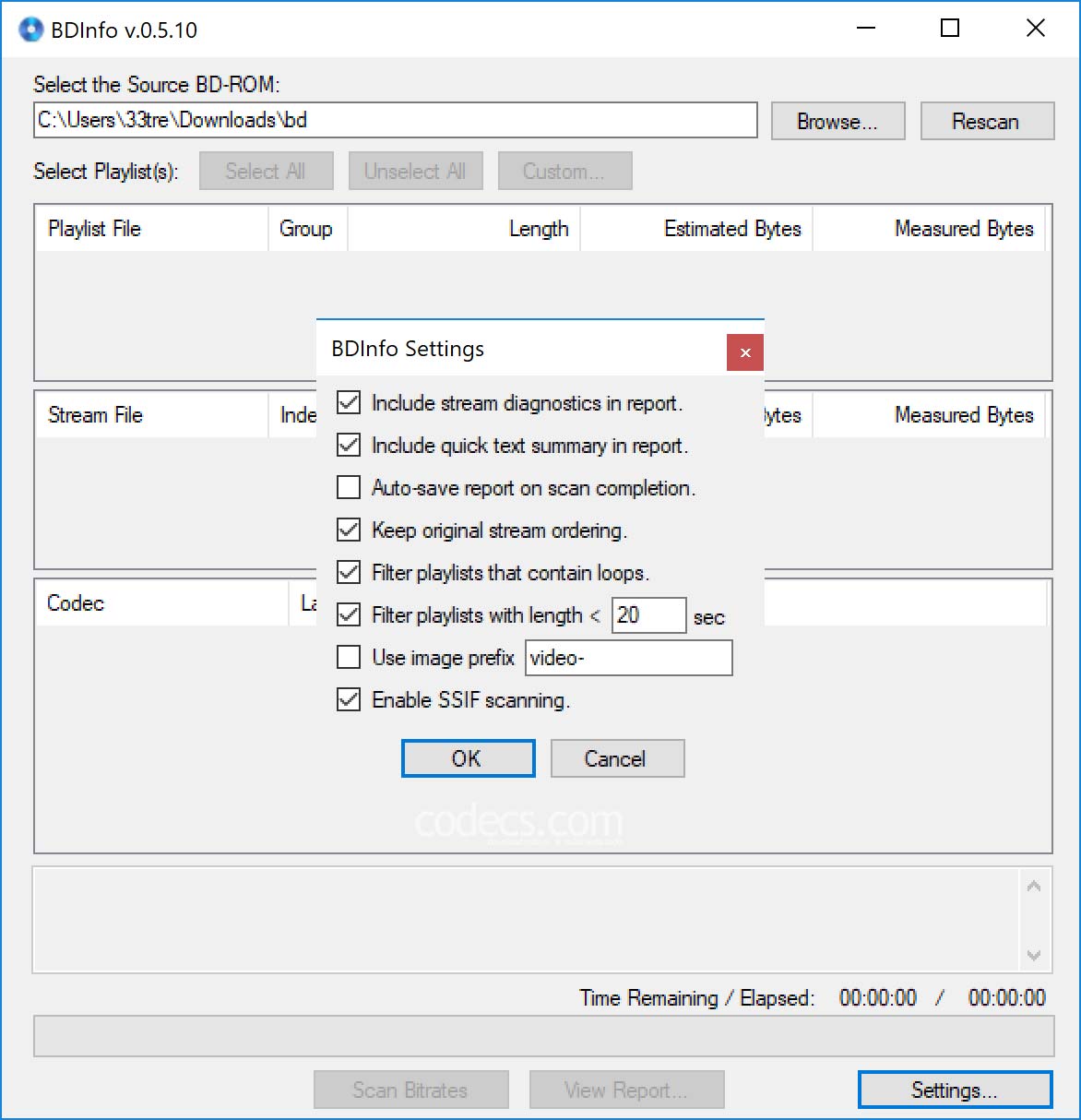Minimize the BDInfo window
This screenshot has height=1120, width=1081.
[x=865, y=29]
